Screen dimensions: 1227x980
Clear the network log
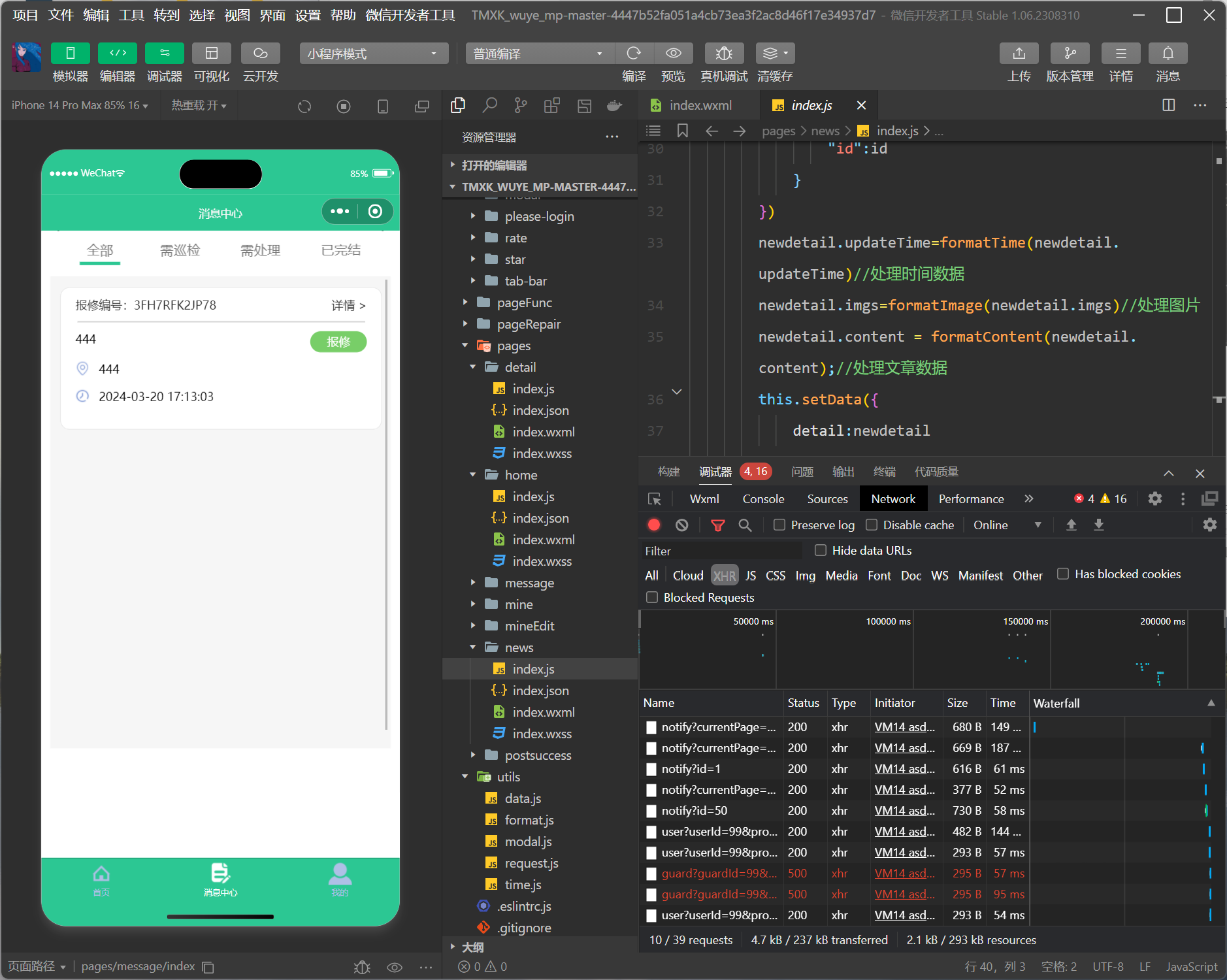[x=681, y=525]
